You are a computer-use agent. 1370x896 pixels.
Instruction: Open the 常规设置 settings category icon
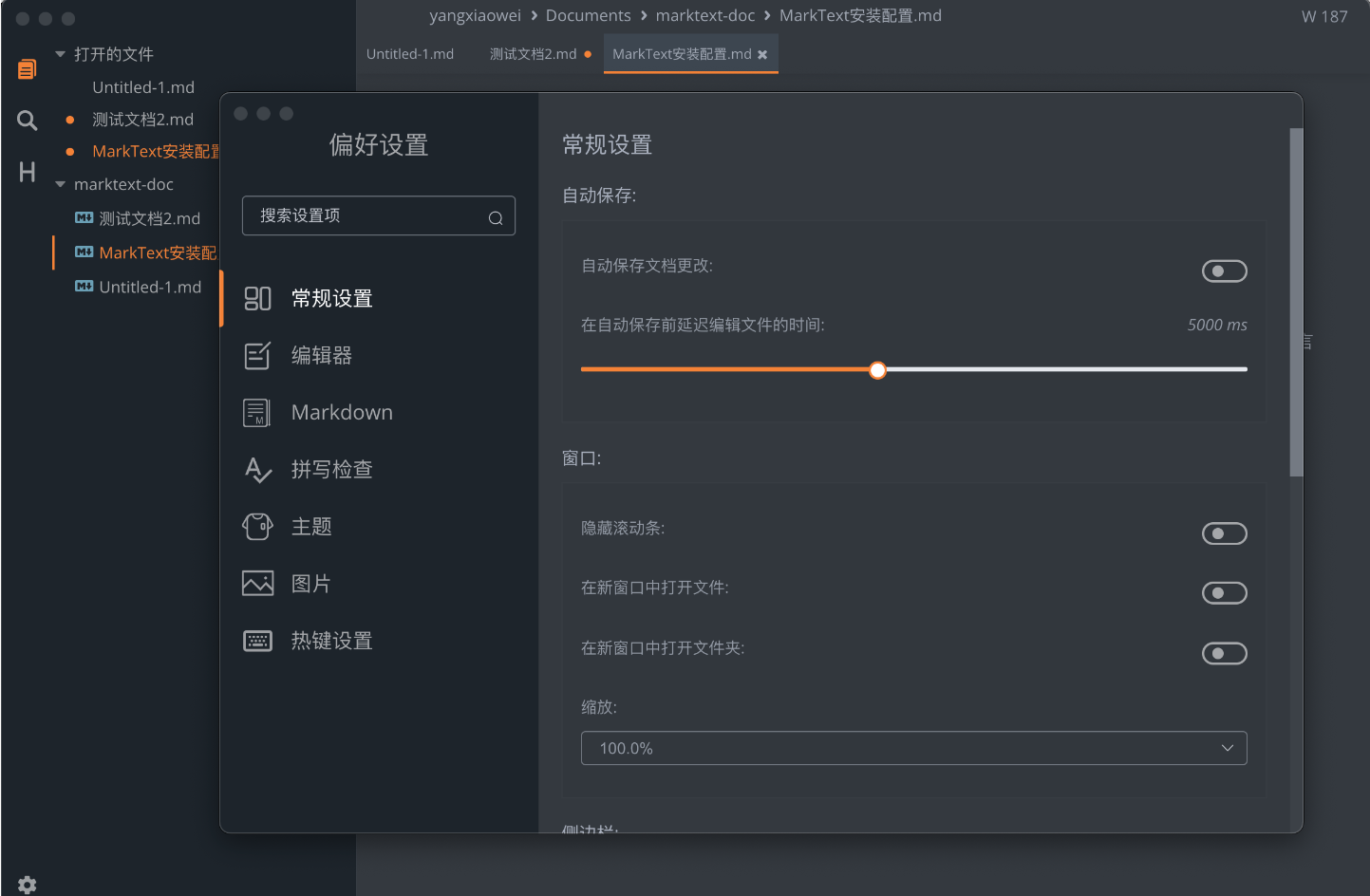coord(256,298)
